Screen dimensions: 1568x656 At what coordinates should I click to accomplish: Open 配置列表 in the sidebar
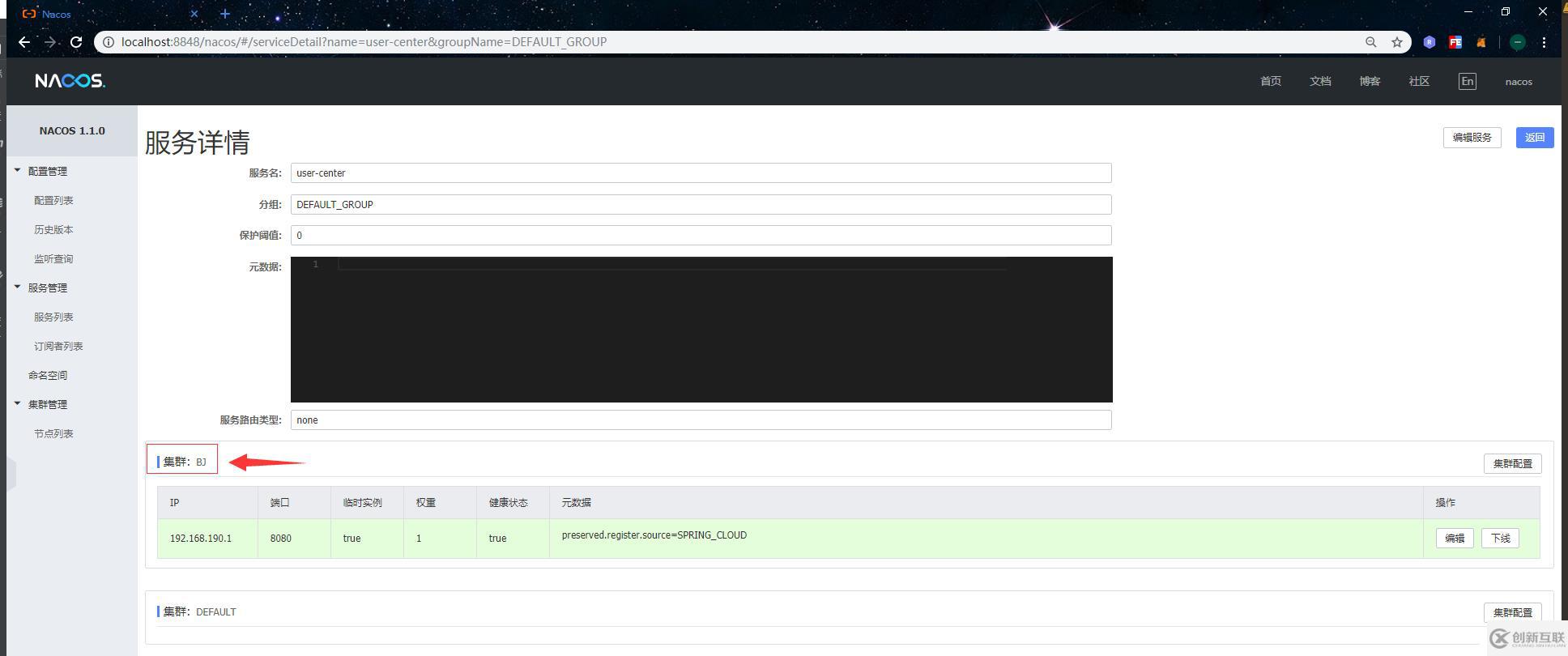coord(53,200)
